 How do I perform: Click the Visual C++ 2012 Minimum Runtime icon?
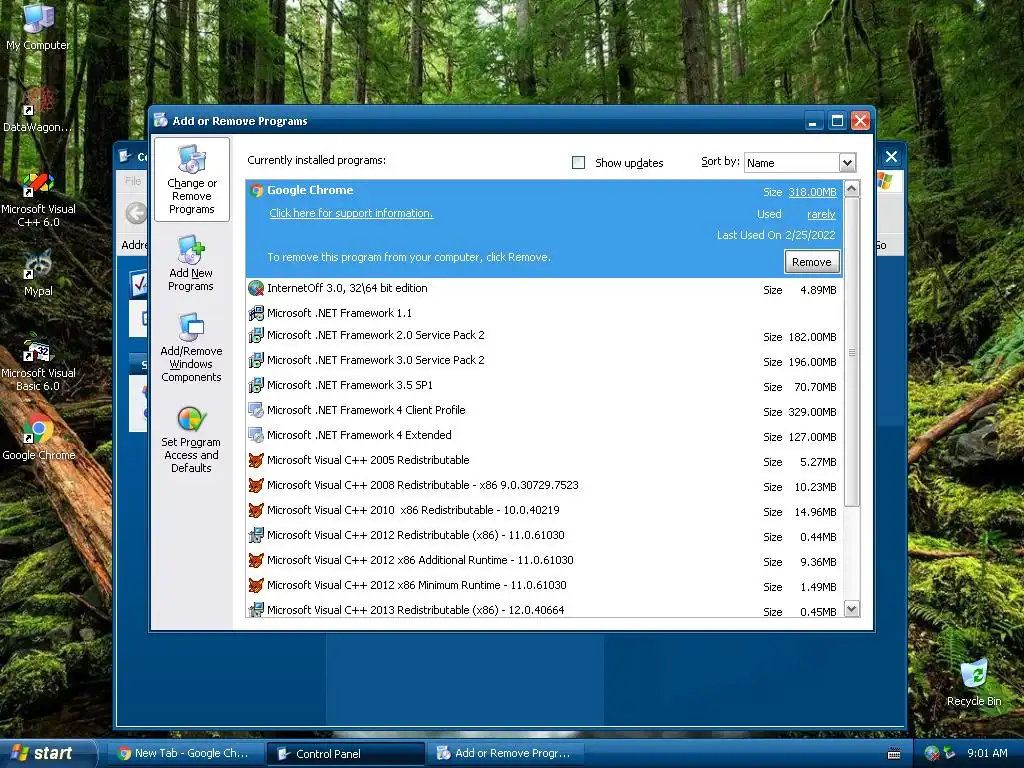point(256,585)
